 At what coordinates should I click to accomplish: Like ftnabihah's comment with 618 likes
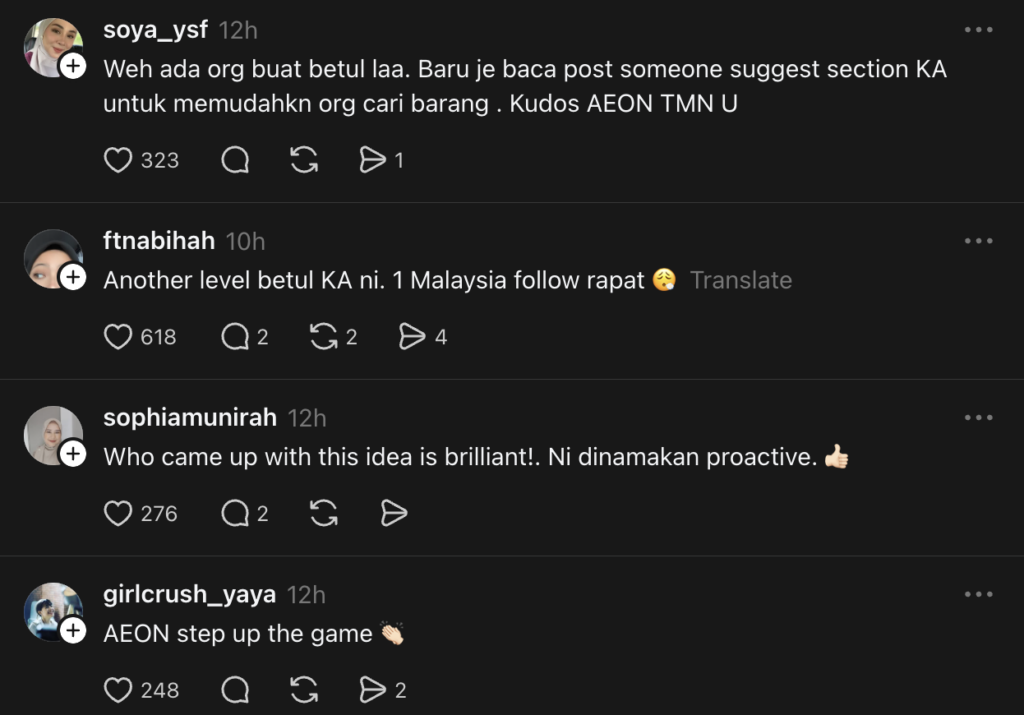118,337
